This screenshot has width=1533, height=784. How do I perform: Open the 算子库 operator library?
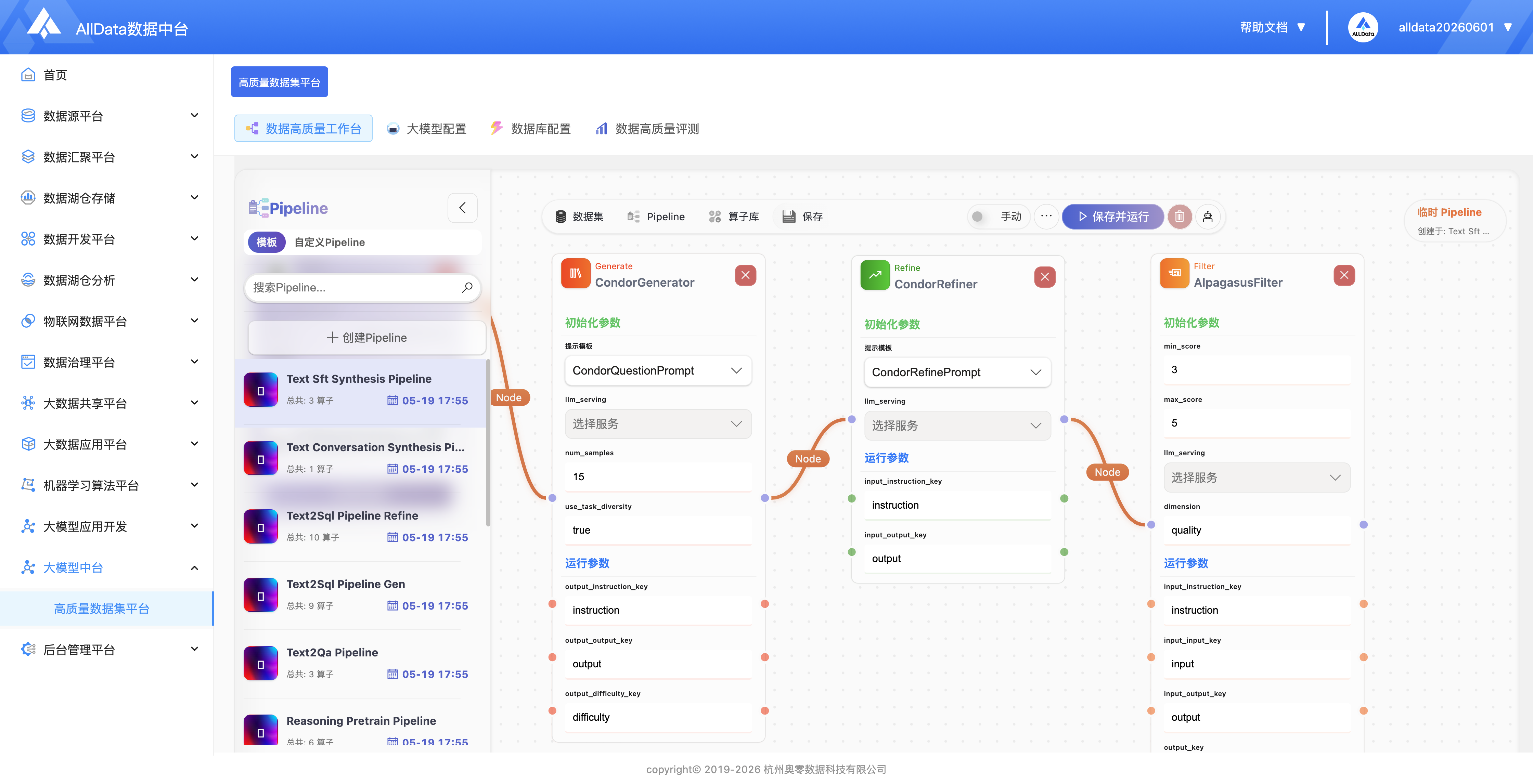[x=734, y=217]
